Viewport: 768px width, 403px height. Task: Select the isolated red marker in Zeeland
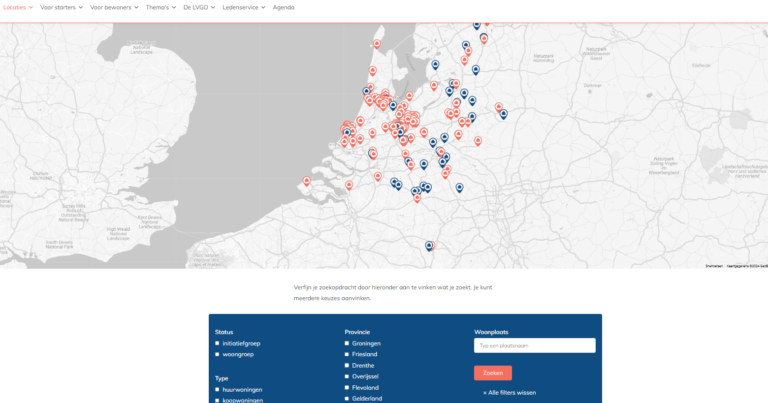pos(307,181)
